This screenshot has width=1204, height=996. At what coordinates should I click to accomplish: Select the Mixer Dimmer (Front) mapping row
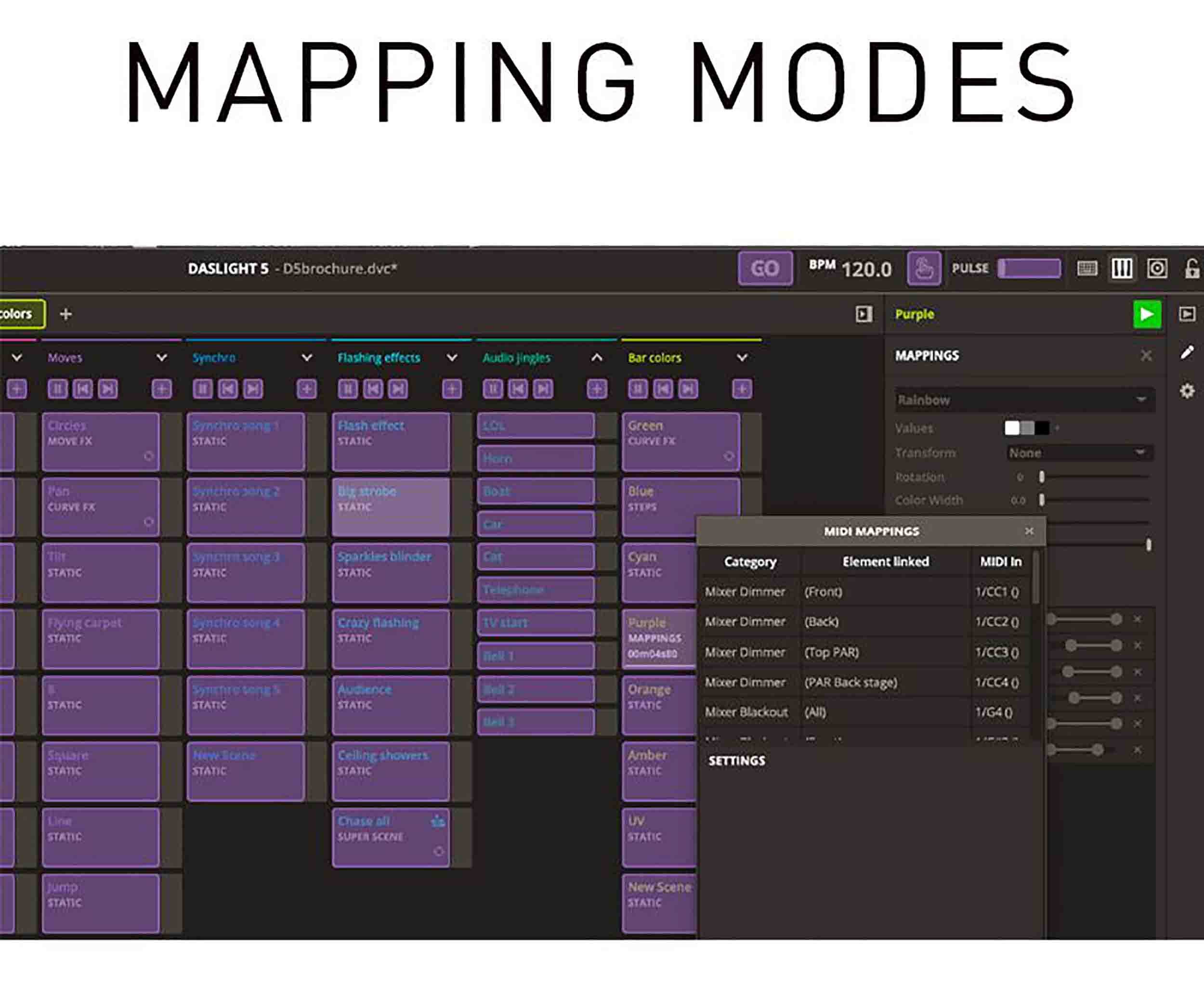coord(864,592)
